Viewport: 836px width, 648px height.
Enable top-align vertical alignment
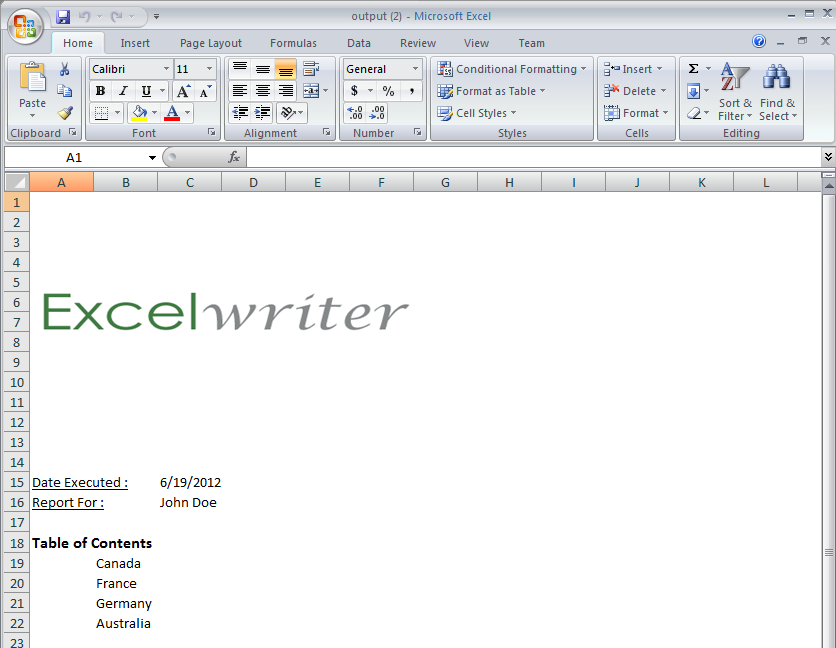(x=238, y=68)
